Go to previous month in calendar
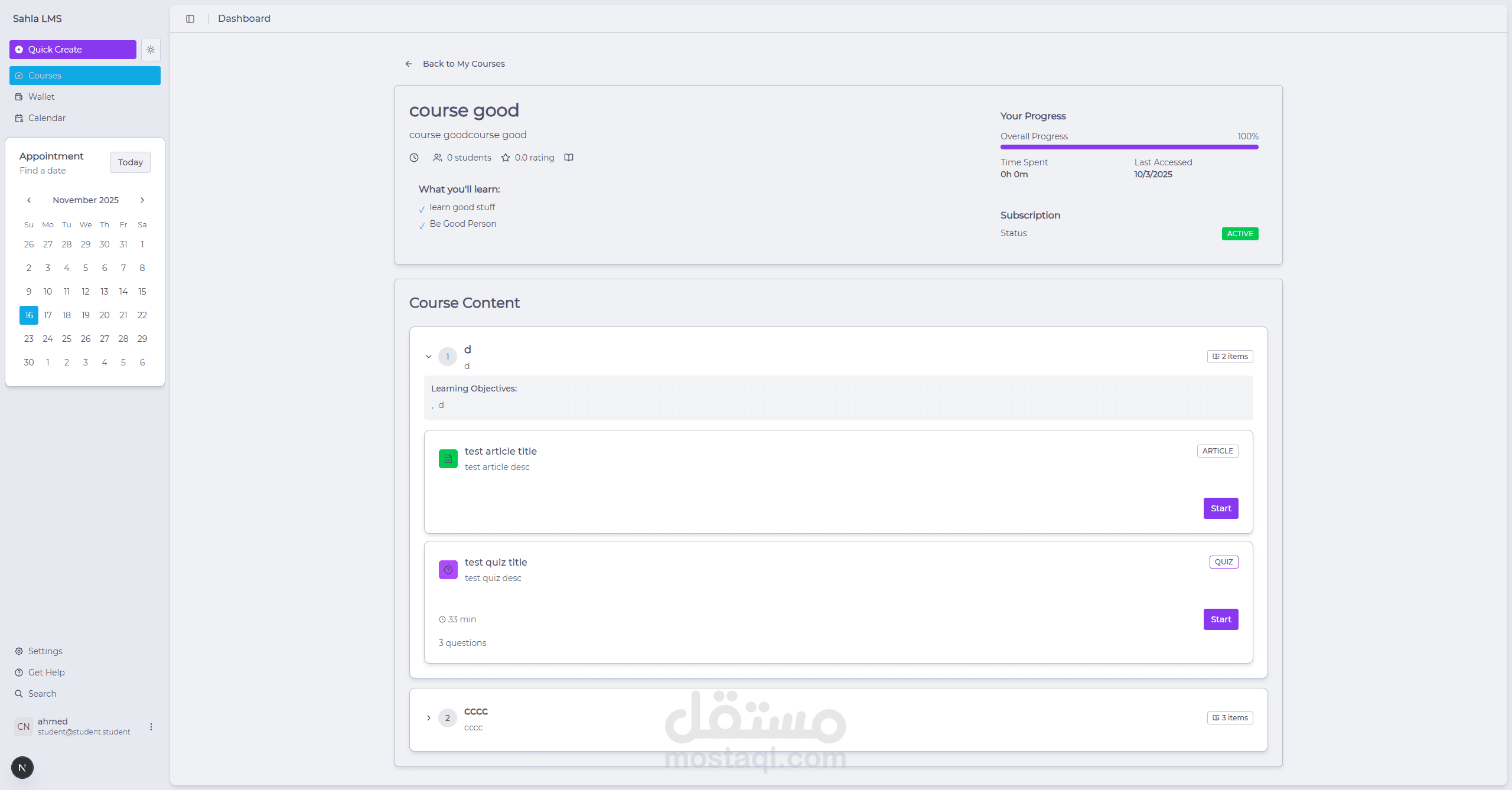Image resolution: width=1512 pixels, height=790 pixels. point(29,200)
